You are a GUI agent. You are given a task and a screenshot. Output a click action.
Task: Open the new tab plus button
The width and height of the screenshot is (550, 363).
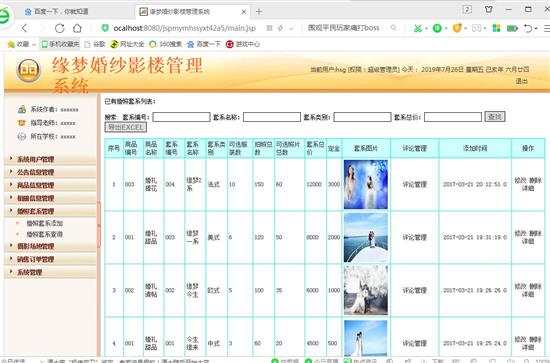click(x=259, y=12)
